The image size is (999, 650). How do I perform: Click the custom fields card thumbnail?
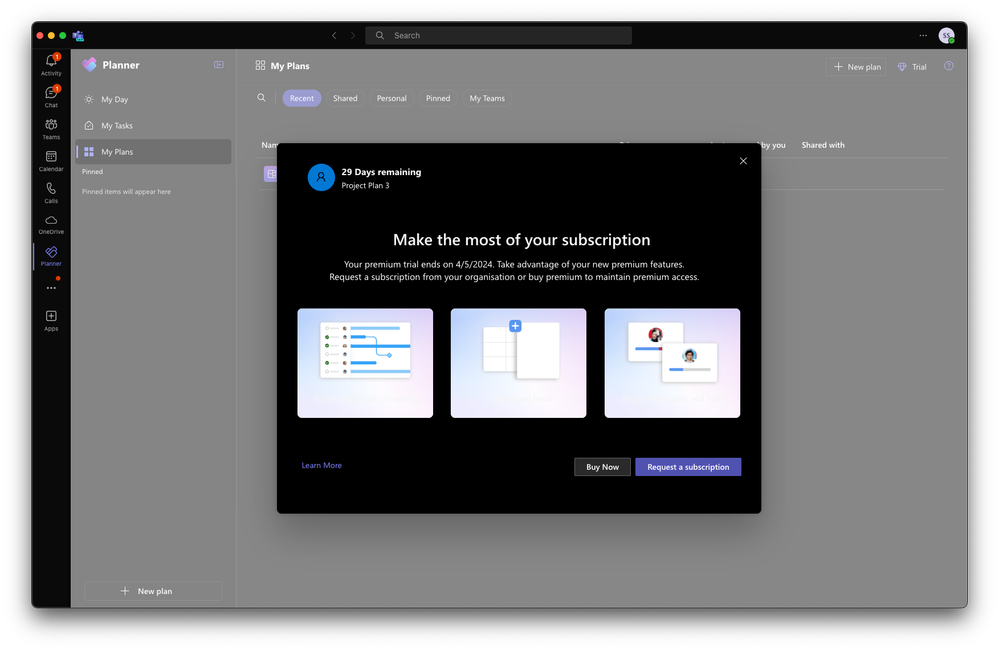coord(519,363)
